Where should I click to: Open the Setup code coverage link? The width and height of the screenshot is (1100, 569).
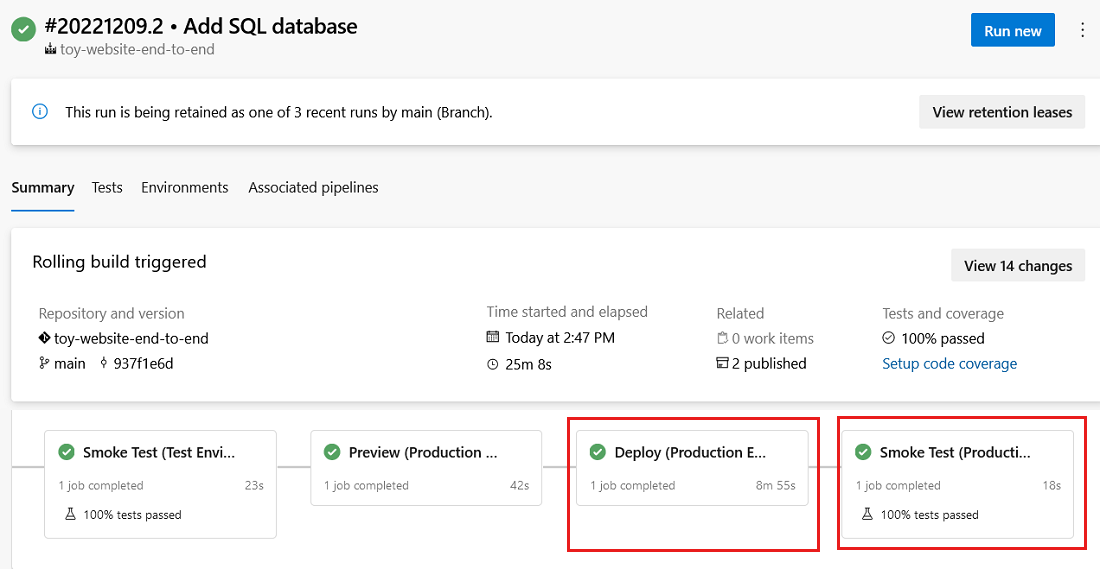click(949, 363)
